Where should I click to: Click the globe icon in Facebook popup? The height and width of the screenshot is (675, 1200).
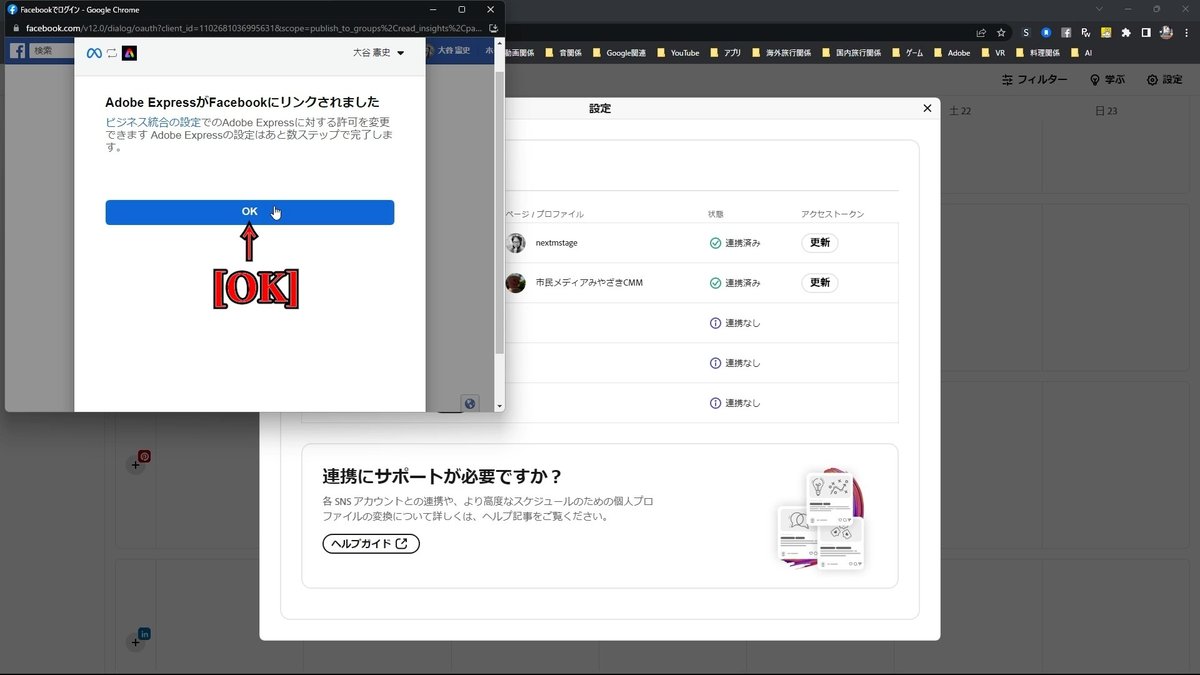470,403
